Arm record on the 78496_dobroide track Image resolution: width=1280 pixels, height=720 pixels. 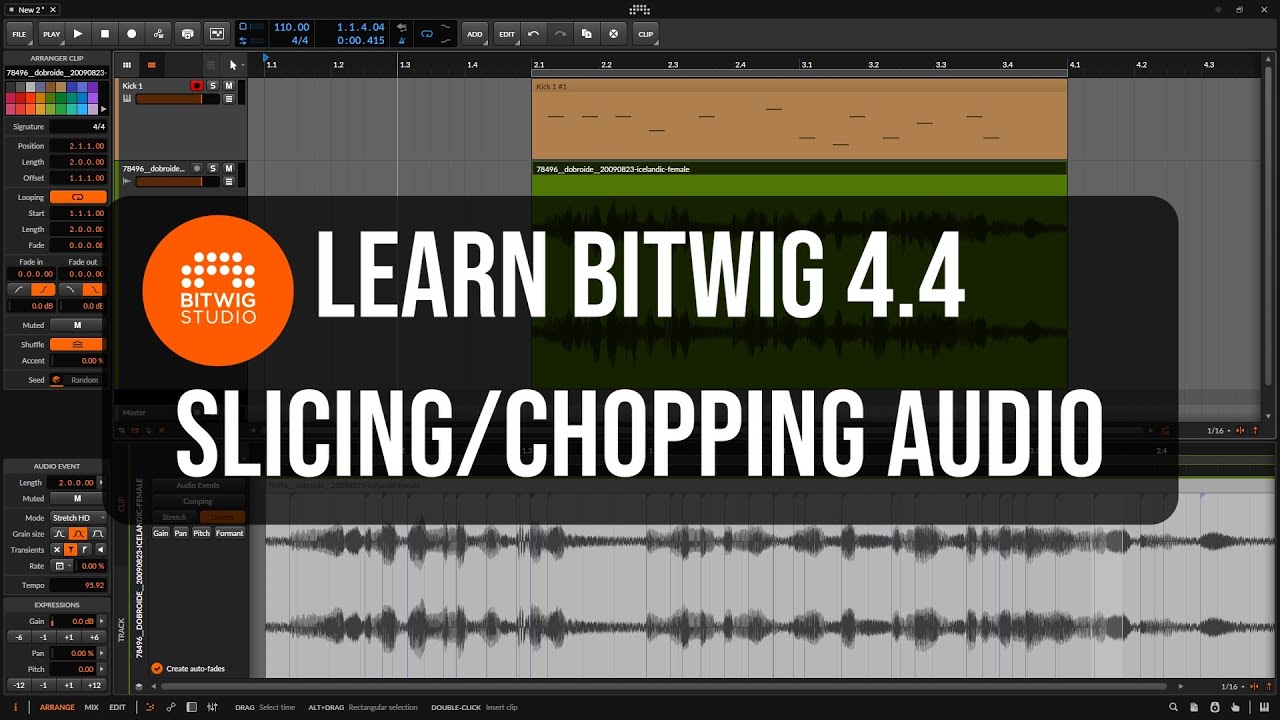pos(197,169)
